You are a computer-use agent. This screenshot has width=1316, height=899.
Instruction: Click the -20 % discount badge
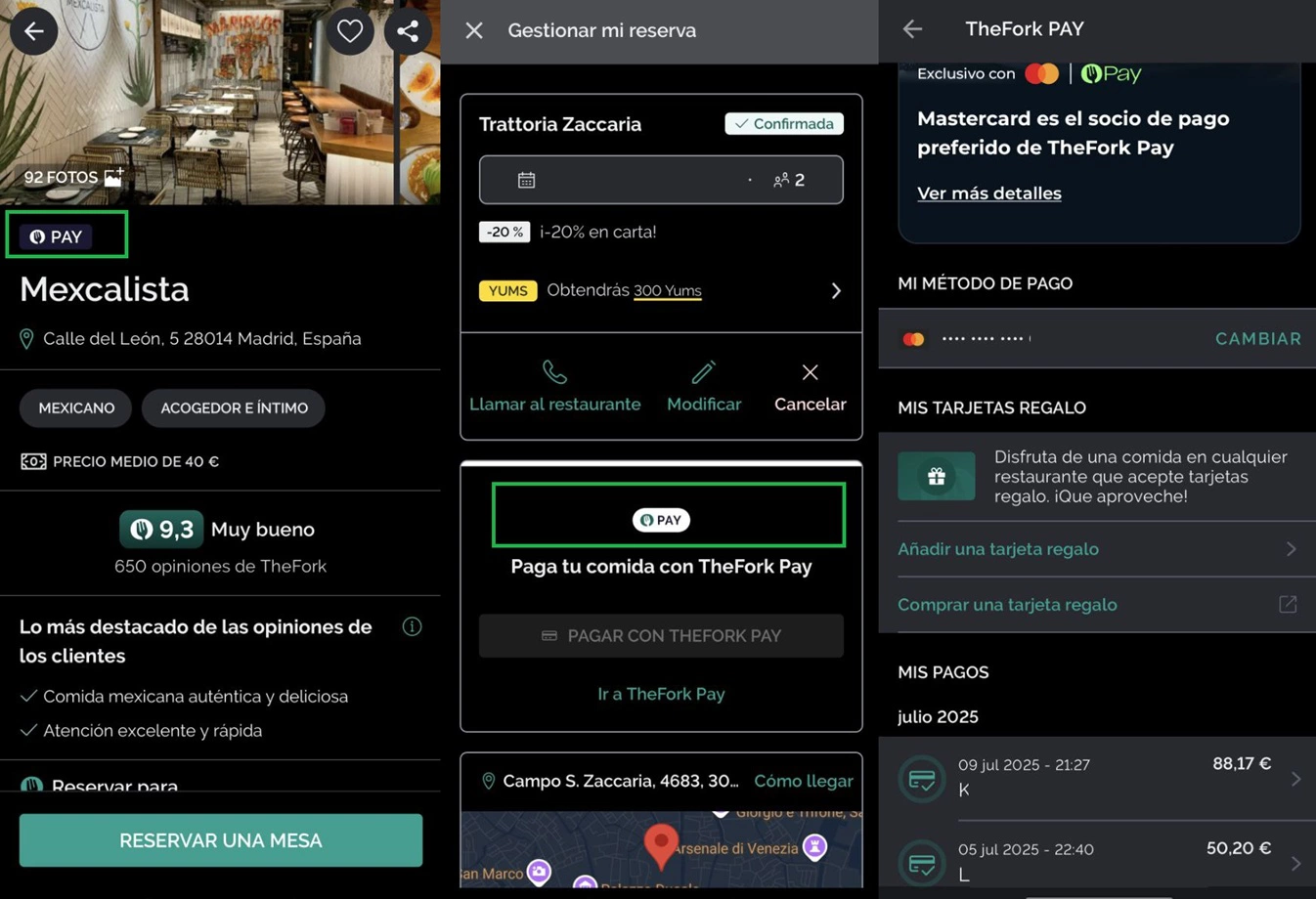coord(504,232)
